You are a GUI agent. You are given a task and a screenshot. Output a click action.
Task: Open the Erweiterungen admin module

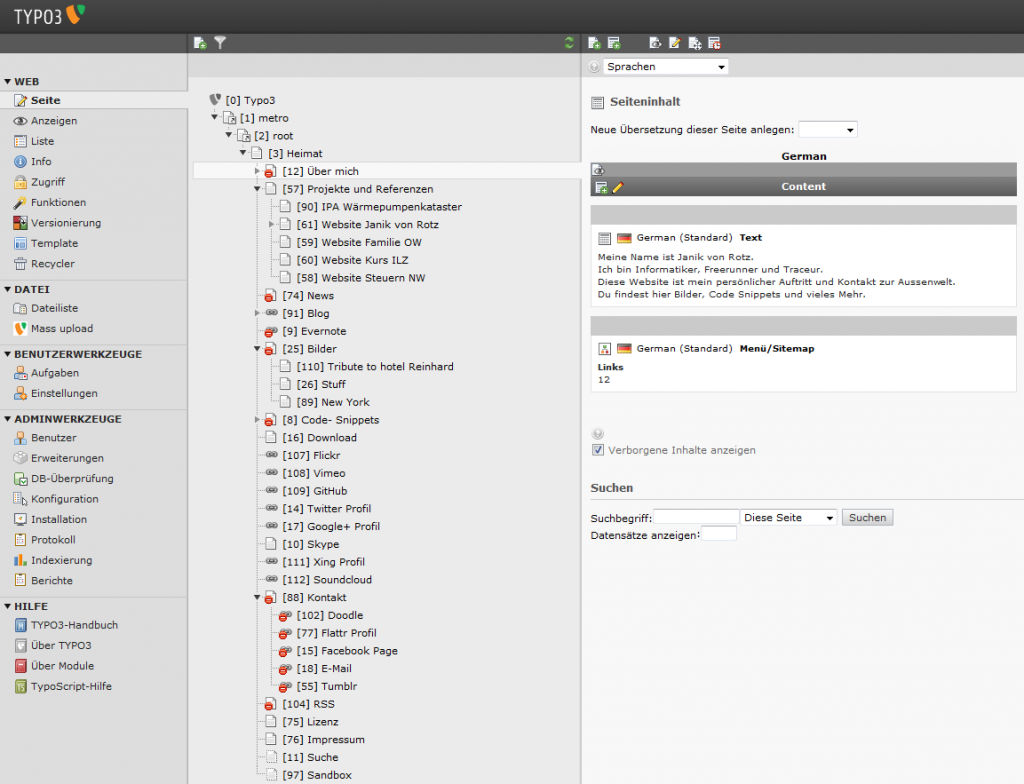pos(66,458)
